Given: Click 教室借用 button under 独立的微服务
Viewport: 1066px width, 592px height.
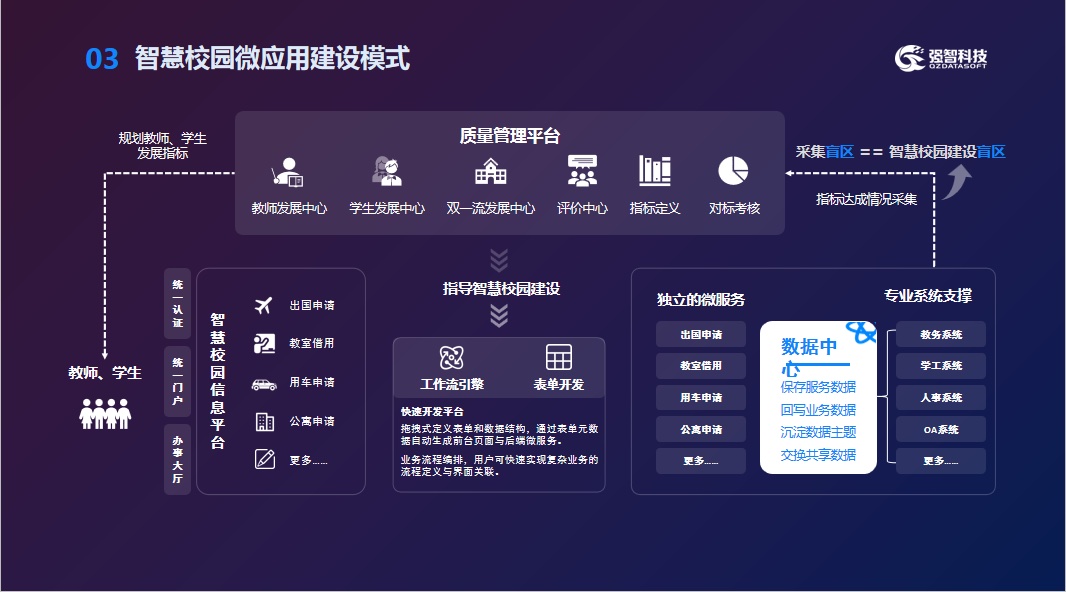Looking at the screenshot, I should [x=700, y=366].
